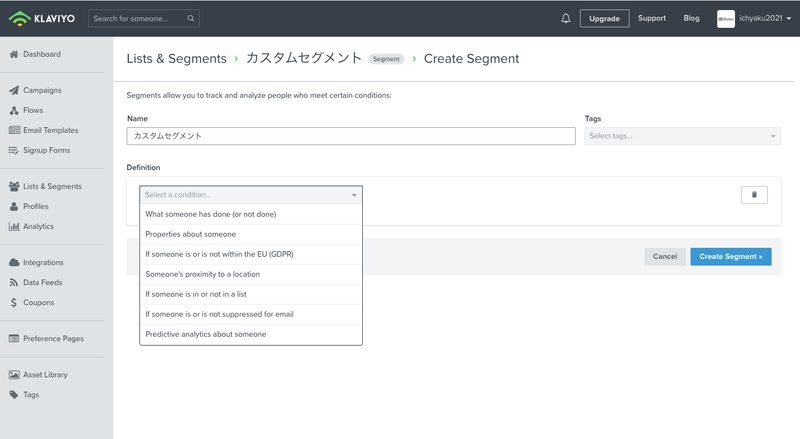The width and height of the screenshot is (800, 439).
Task: Open the Blog link
Action: 691,18
